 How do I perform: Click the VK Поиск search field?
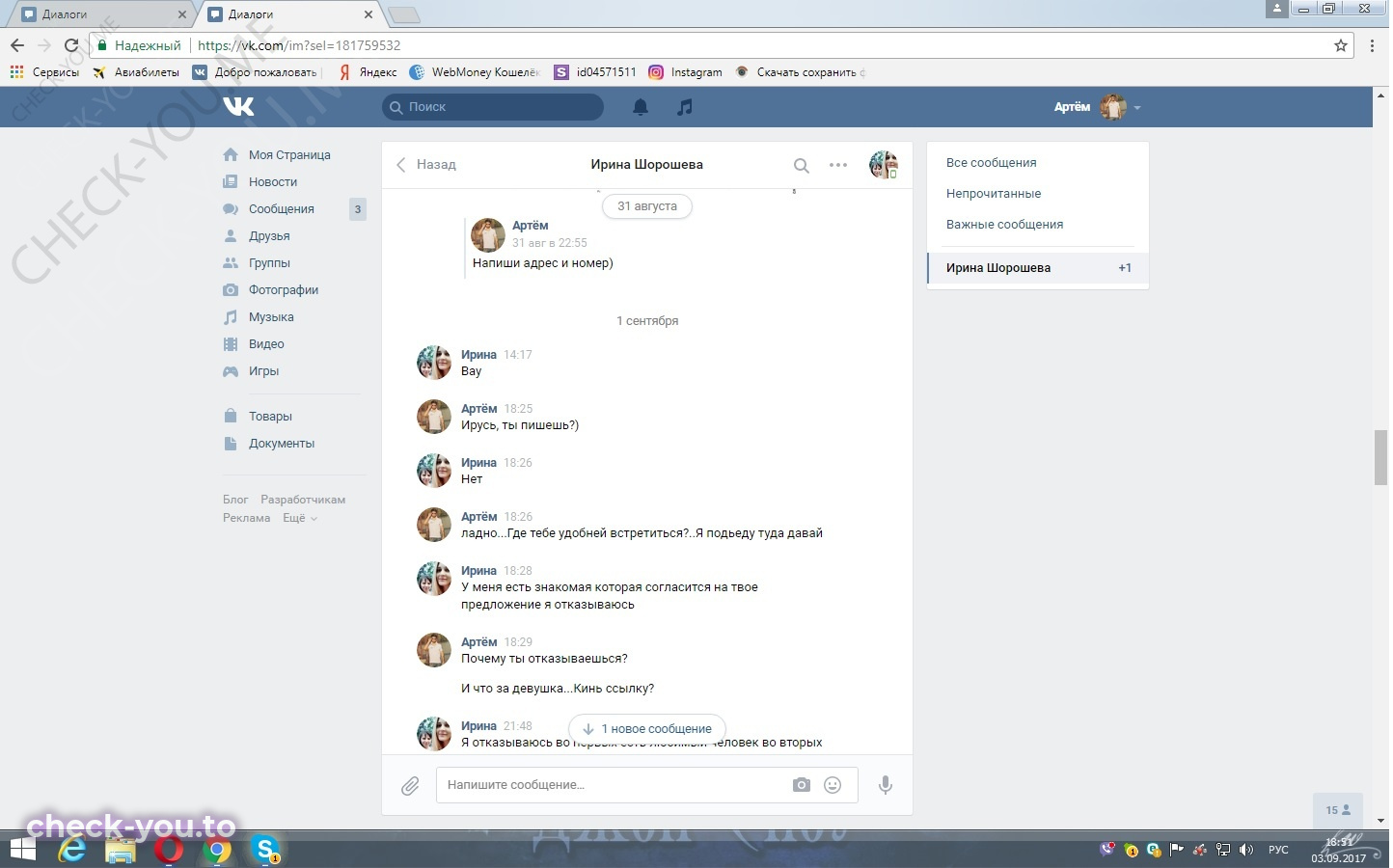point(493,107)
